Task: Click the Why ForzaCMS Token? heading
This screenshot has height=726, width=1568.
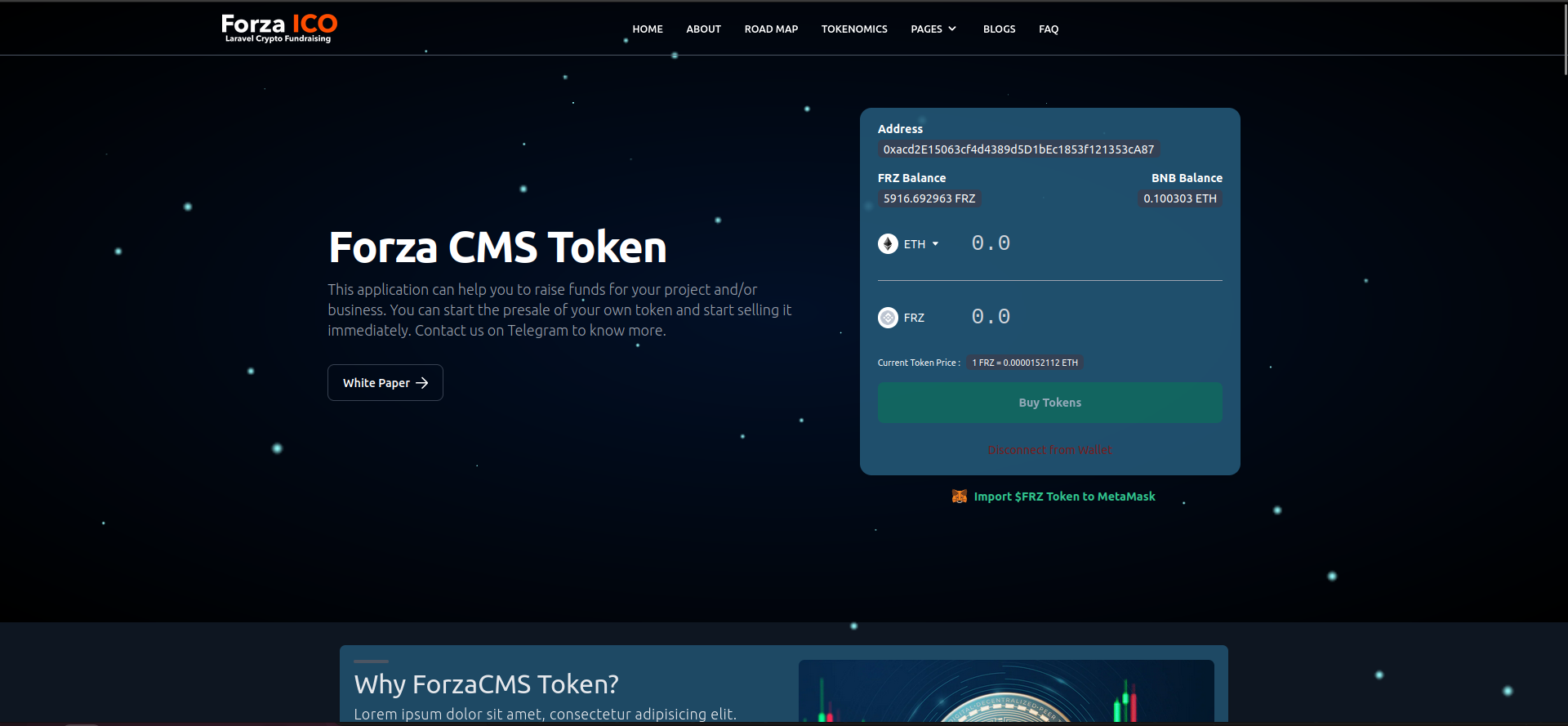Action: [487, 684]
